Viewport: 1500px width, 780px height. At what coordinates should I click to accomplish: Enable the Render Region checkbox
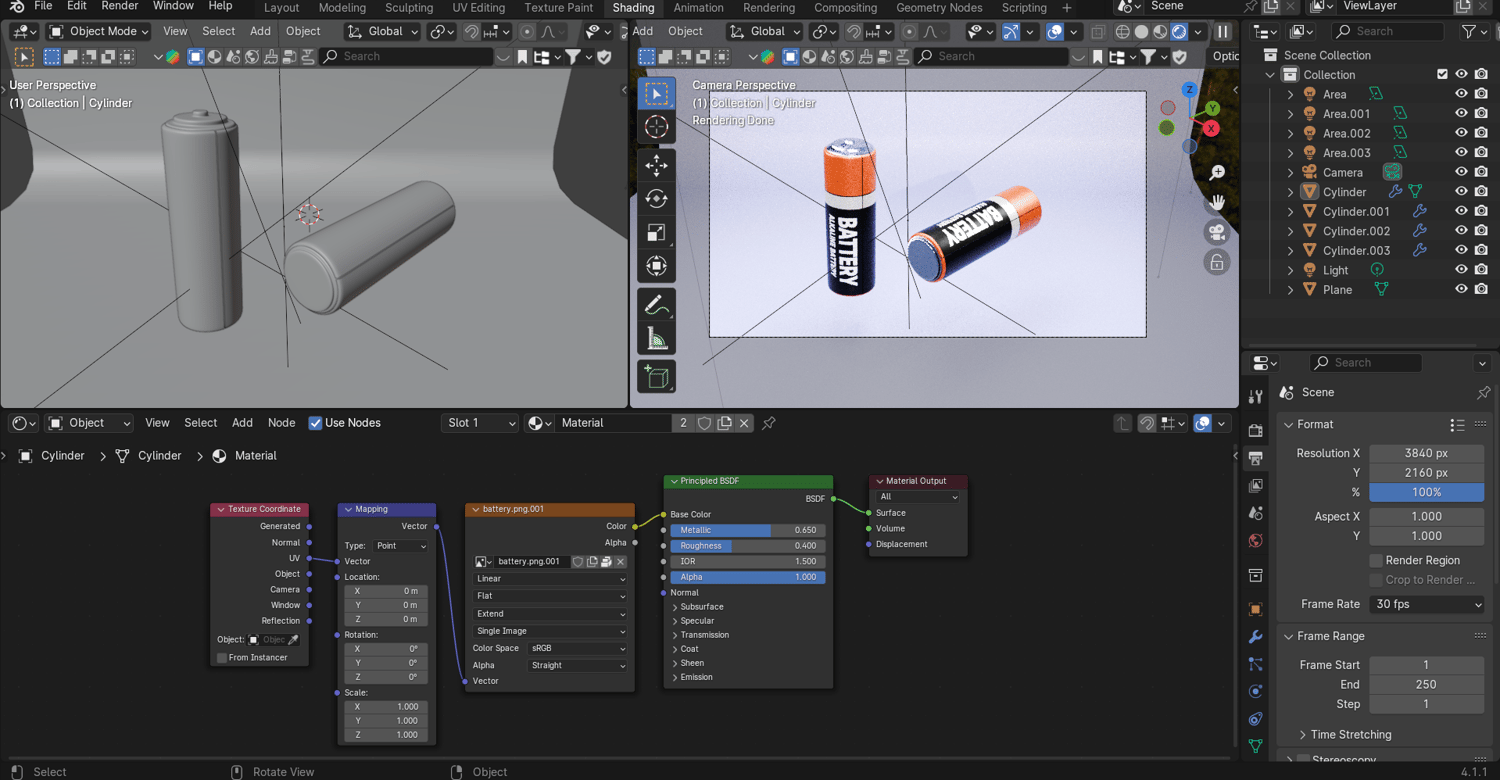click(1376, 561)
